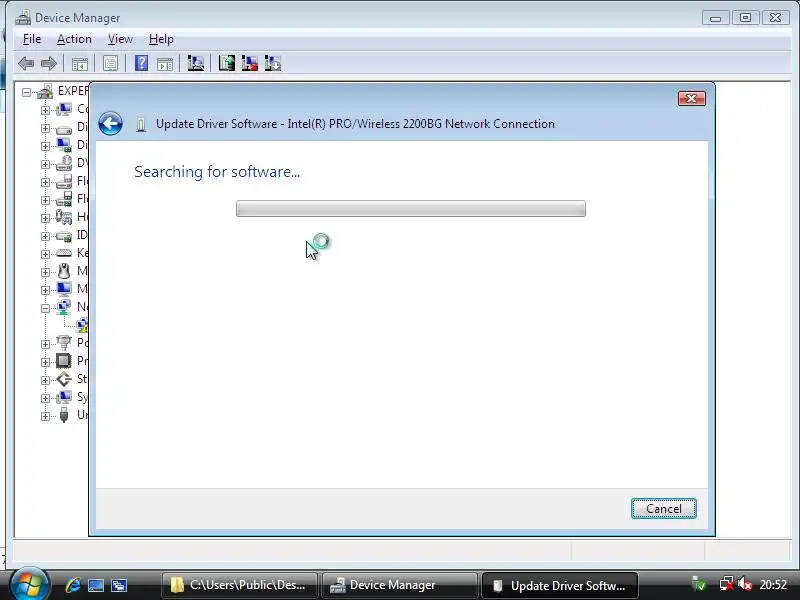Open the Properties toolbar icon
The image size is (800, 600).
(x=110, y=64)
